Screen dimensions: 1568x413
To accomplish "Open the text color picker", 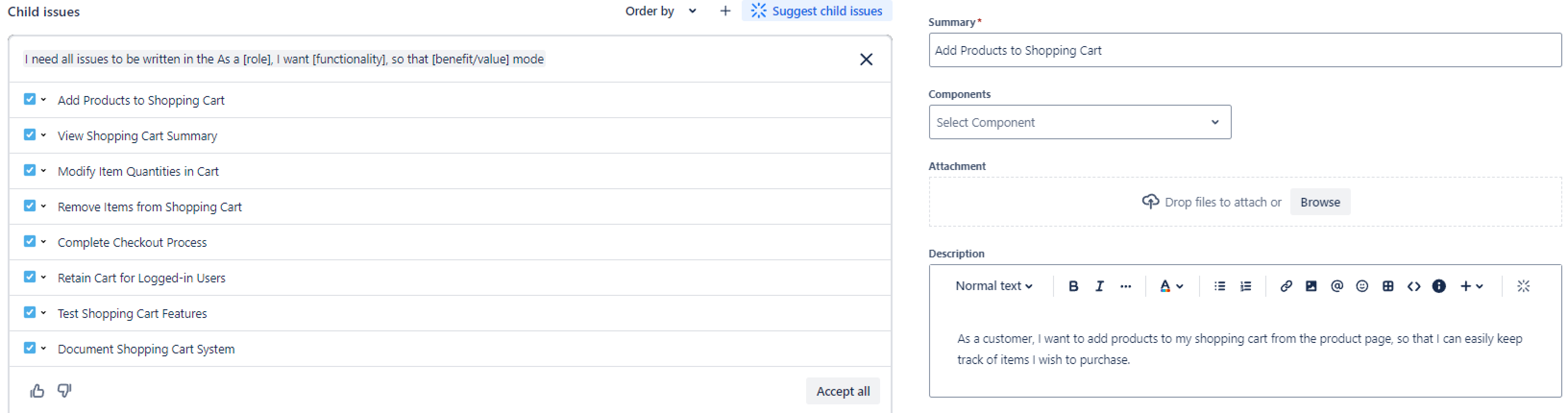I will pyautogui.click(x=1171, y=286).
